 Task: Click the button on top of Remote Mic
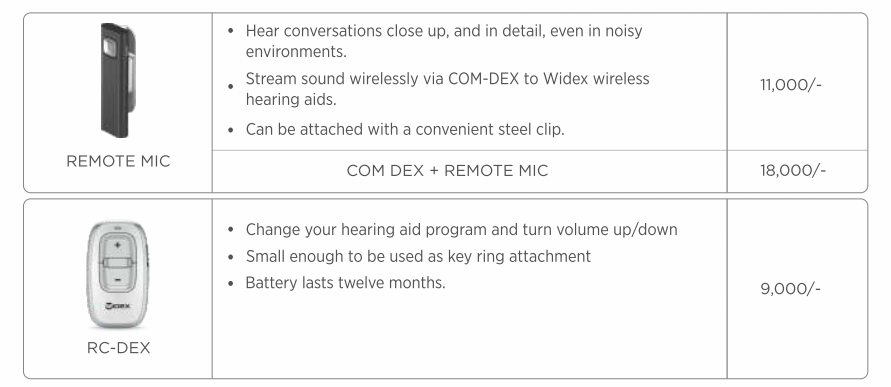pyautogui.click(x=110, y=48)
